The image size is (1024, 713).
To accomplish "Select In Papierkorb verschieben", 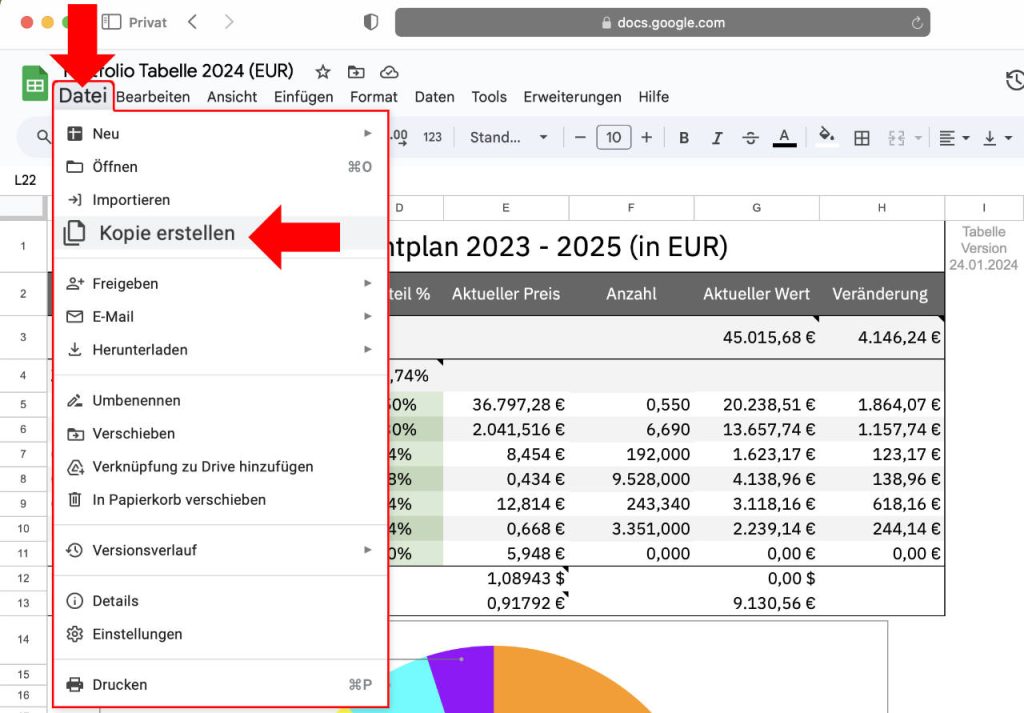I will 221,500.
